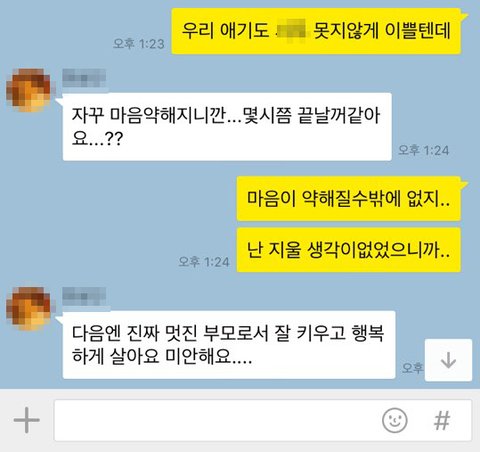This screenshot has height=452, width=480.
Task: Tap blurred sender name above first white bubble
Action: tap(84, 78)
